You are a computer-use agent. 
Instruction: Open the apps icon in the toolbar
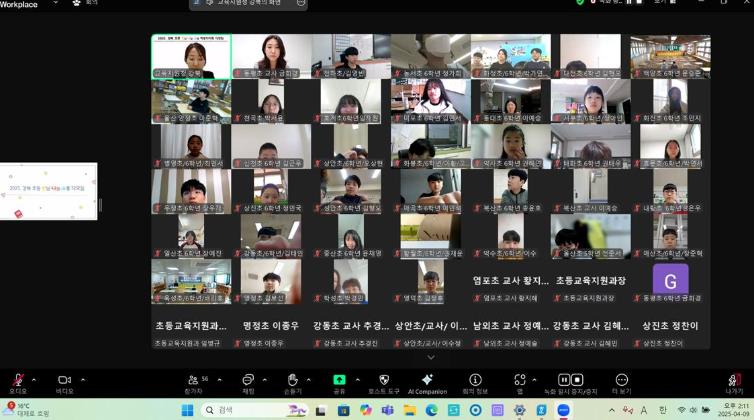518,381
